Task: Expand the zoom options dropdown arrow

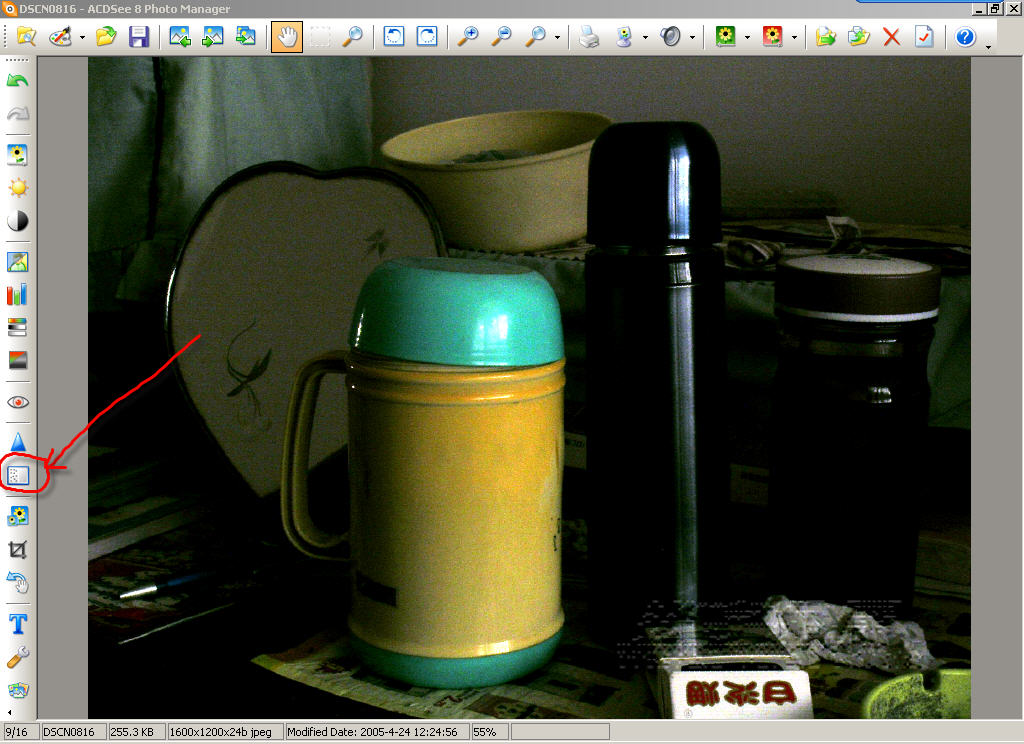Action: click(556, 38)
